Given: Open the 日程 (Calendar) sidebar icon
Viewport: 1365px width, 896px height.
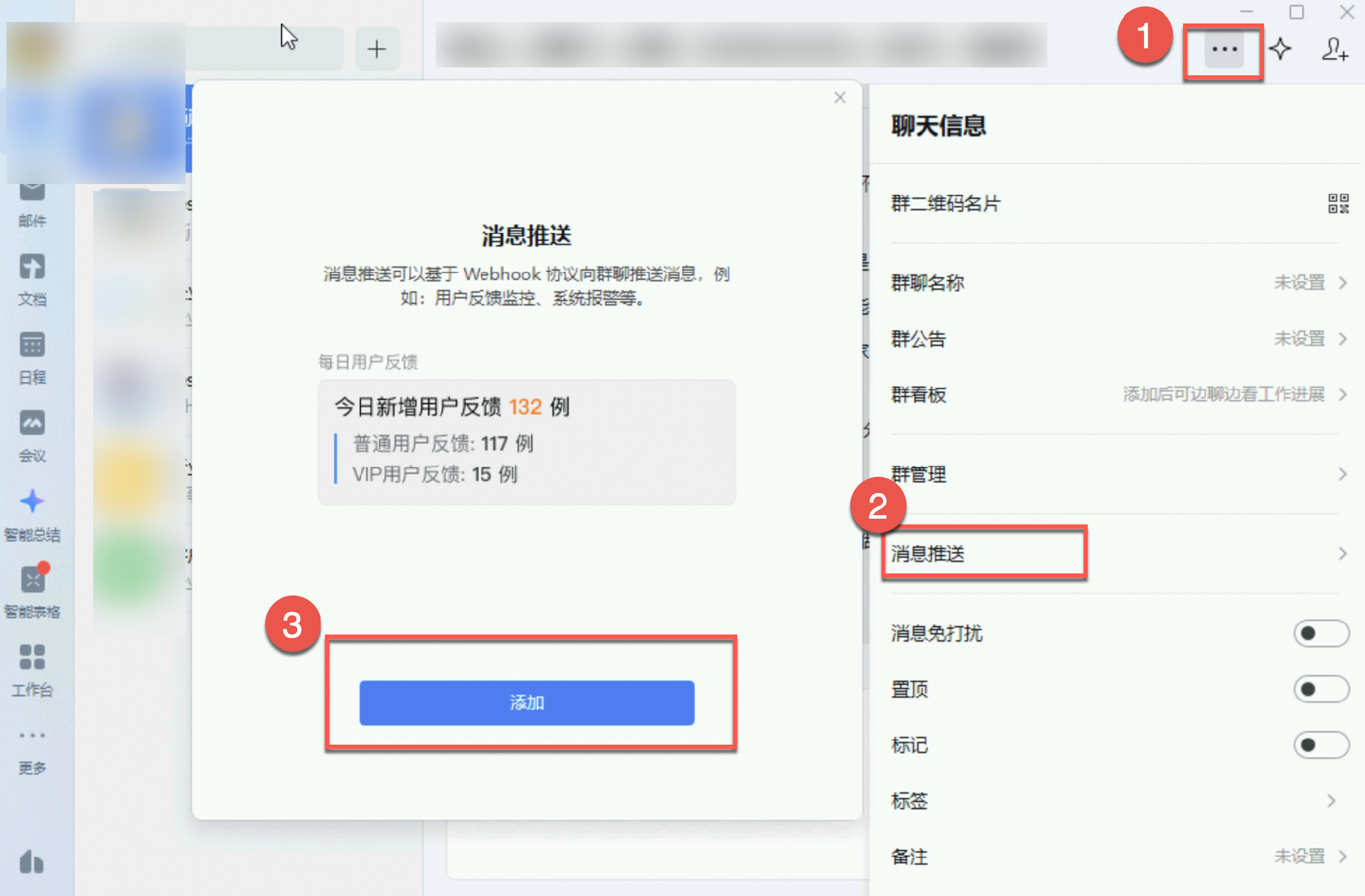Looking at the screenshot, I should 32,346.
